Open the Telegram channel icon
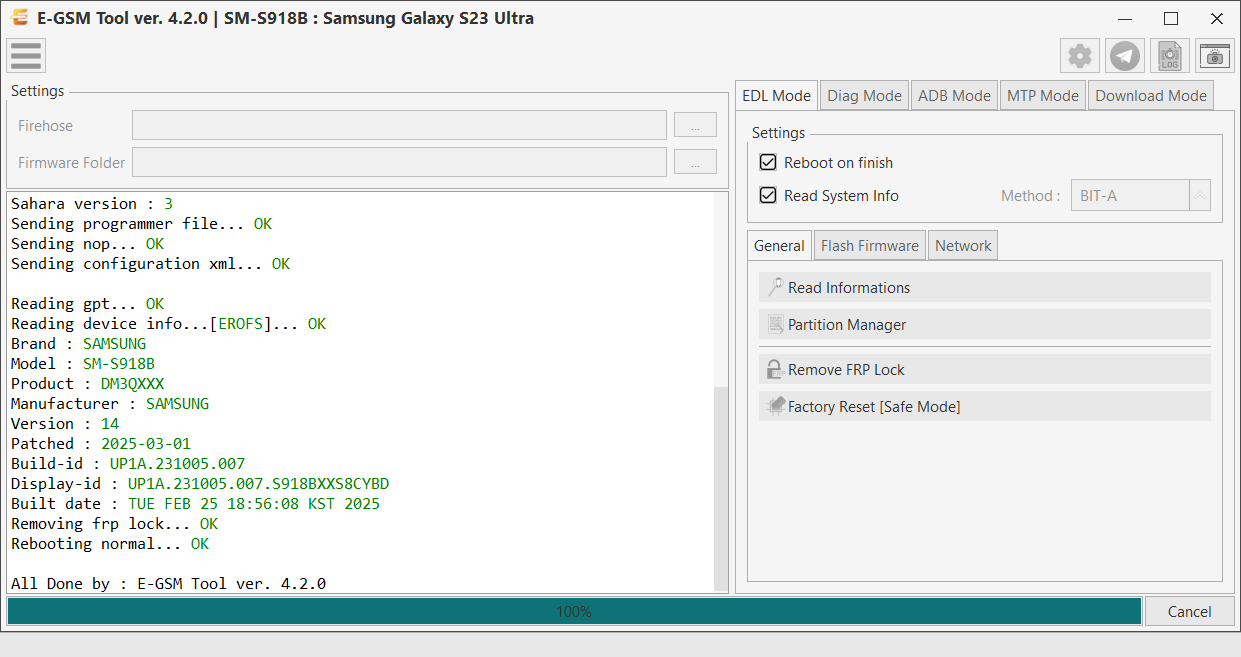Viewport: 1241px width, 657px height. 1126,56
